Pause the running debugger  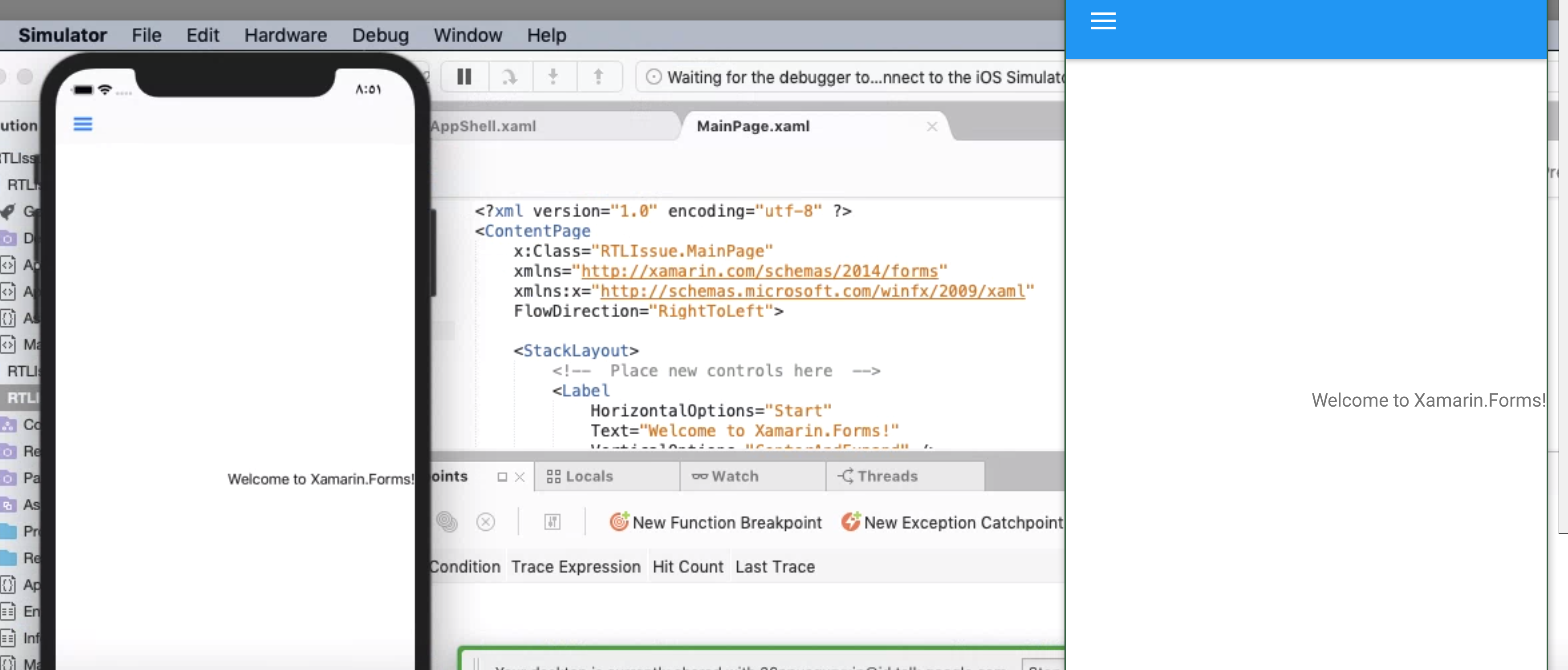point(464,76)
